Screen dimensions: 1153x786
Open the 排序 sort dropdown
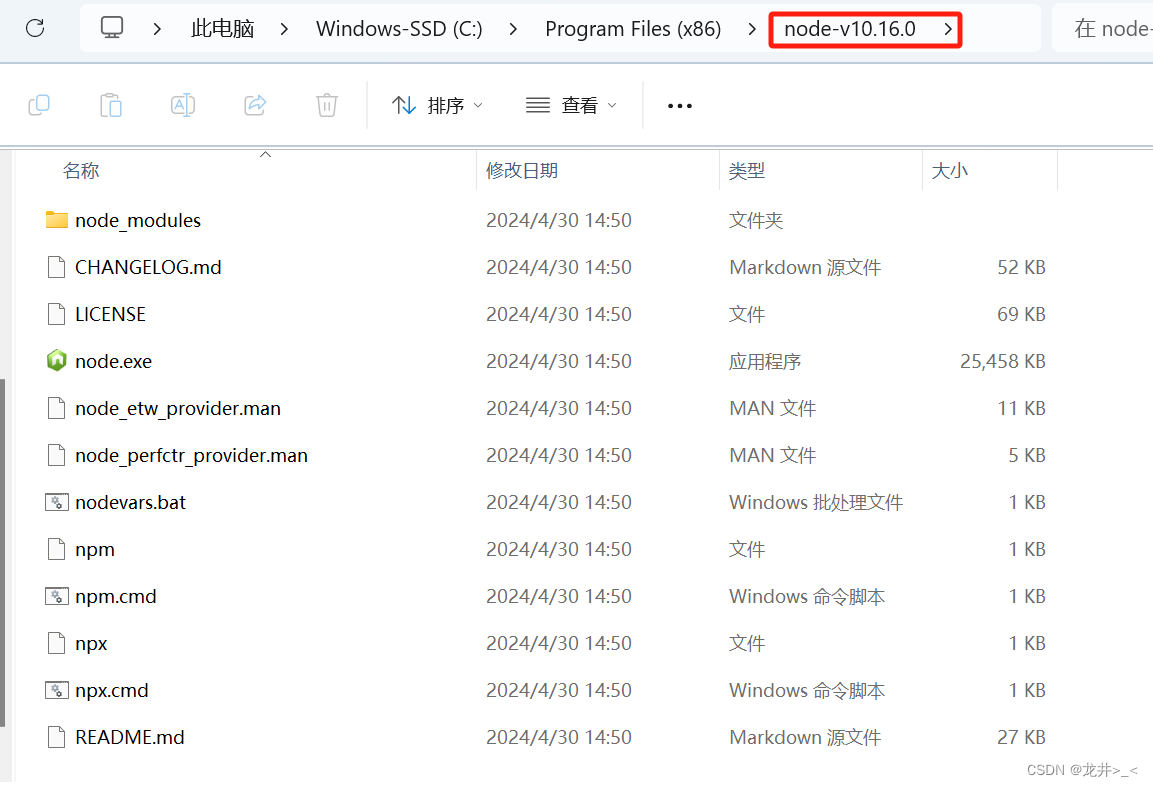[438, 106]
